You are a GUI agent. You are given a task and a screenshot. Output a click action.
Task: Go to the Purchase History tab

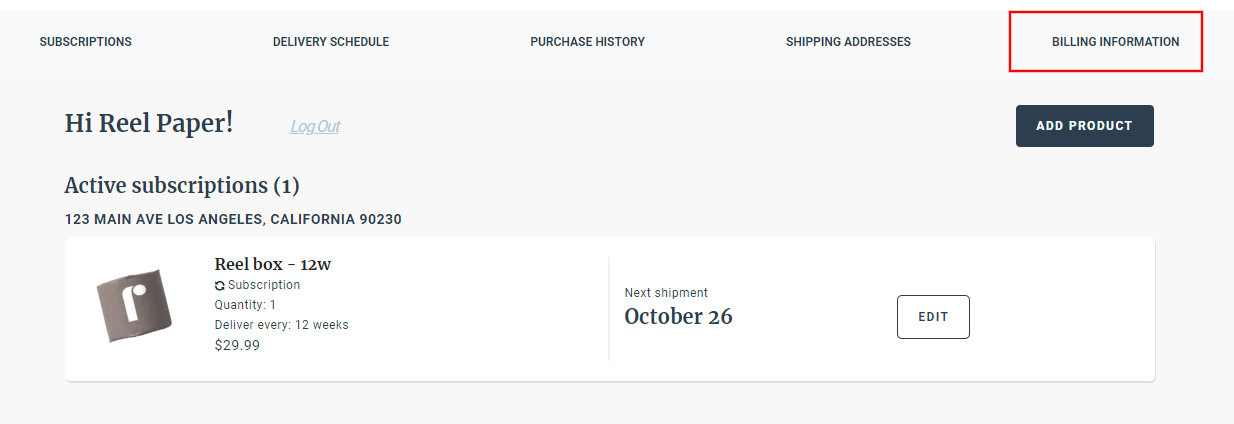click(587, 42)
